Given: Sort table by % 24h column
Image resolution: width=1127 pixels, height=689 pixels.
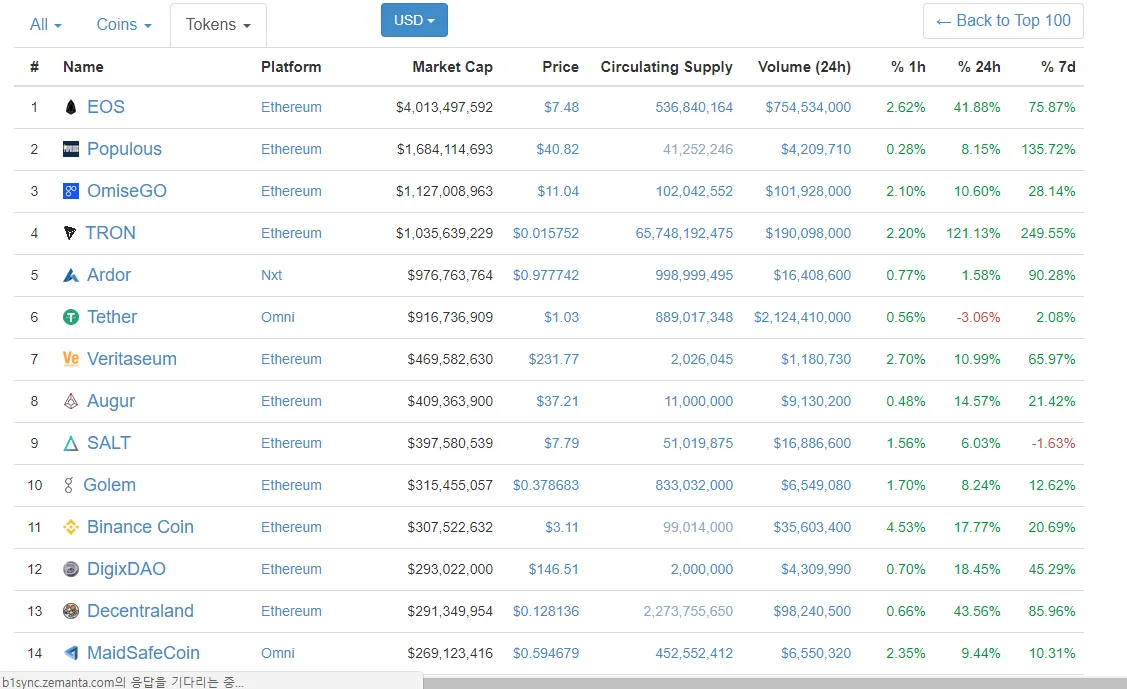Looking at the screenshot, I should pyautogui.click(x=979, y=67).
